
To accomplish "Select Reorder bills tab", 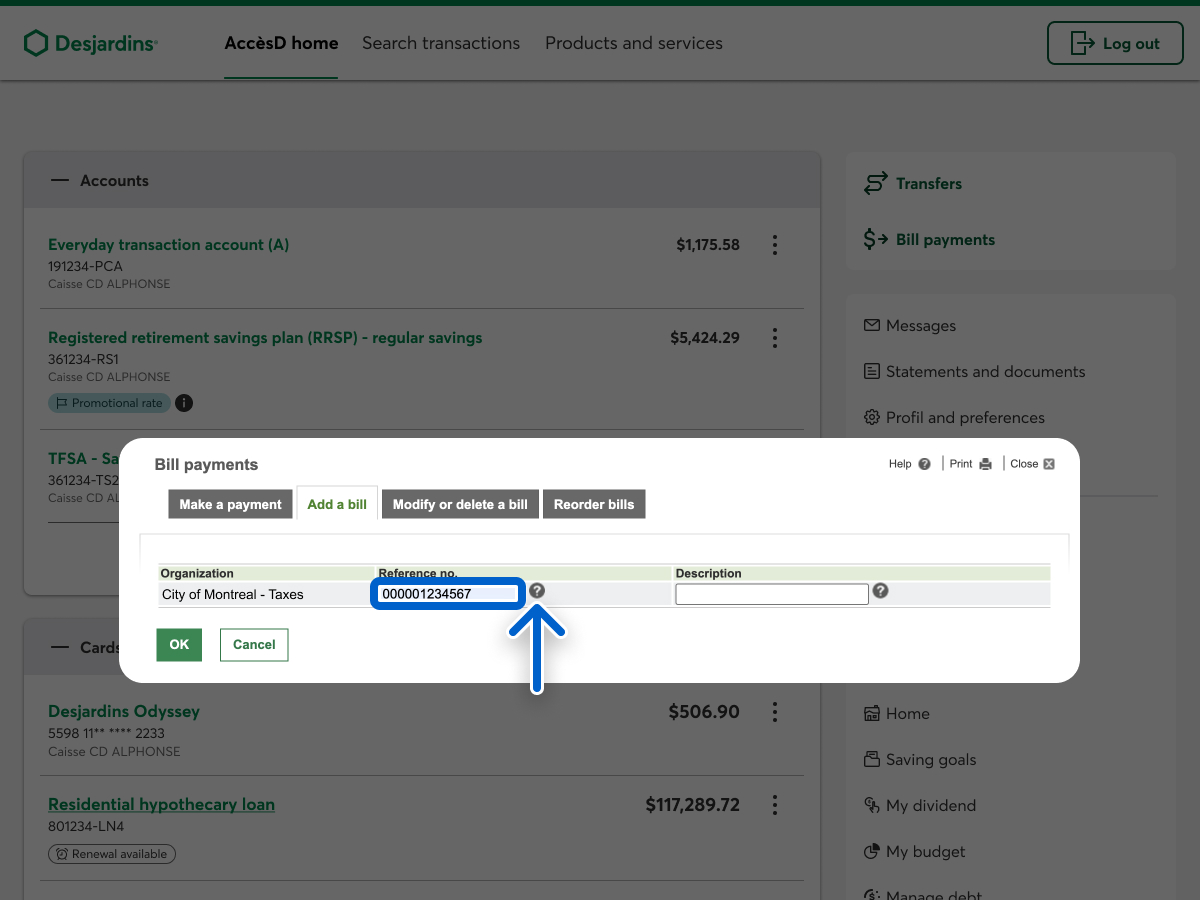I will 594,504.
